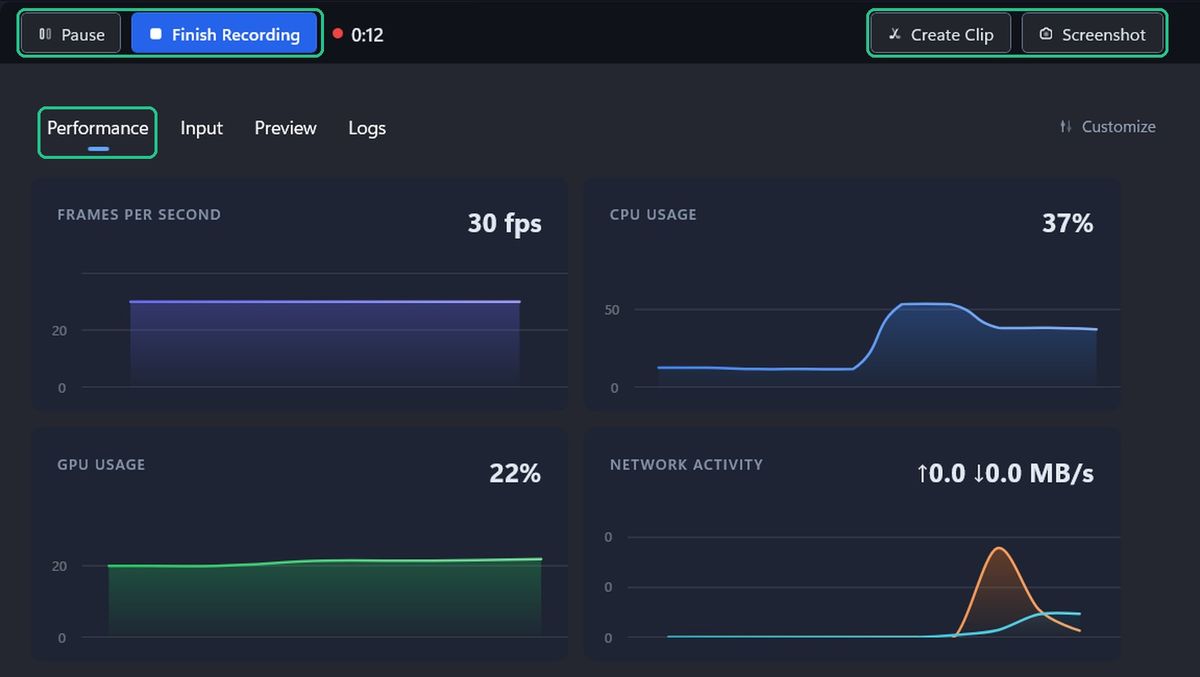Select the Performance tab
Screen dimensions: 1200x677
(x=98, y=131)
